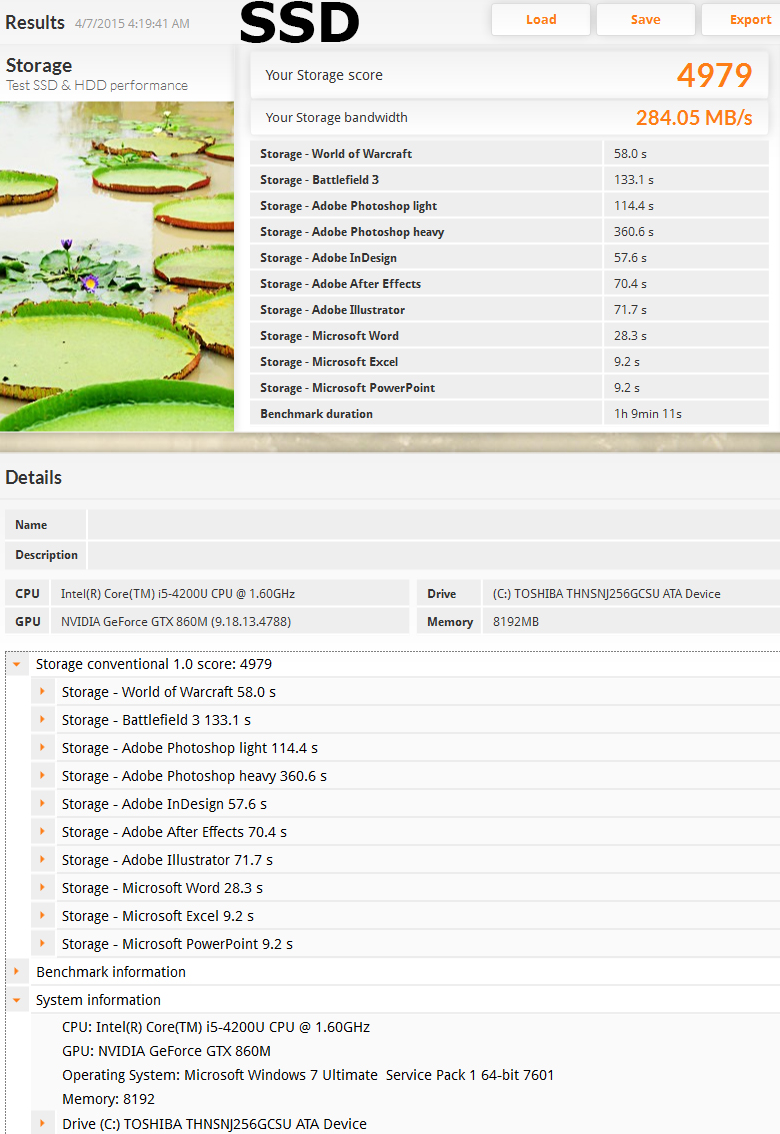Click the Description input field
This screenshot has width=780, height=1134.
click(432, 555)
